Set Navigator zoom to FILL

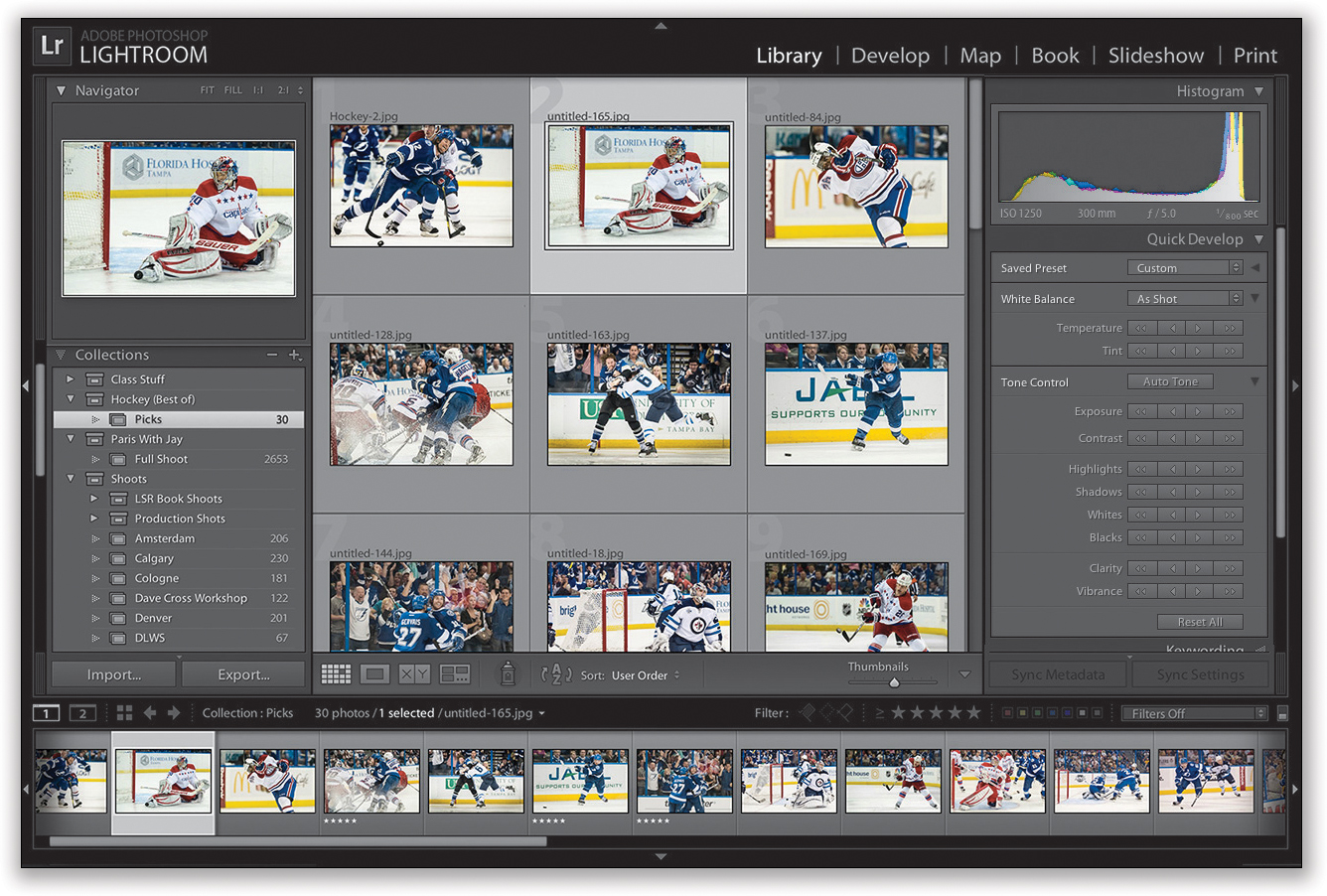coord(232,90)
